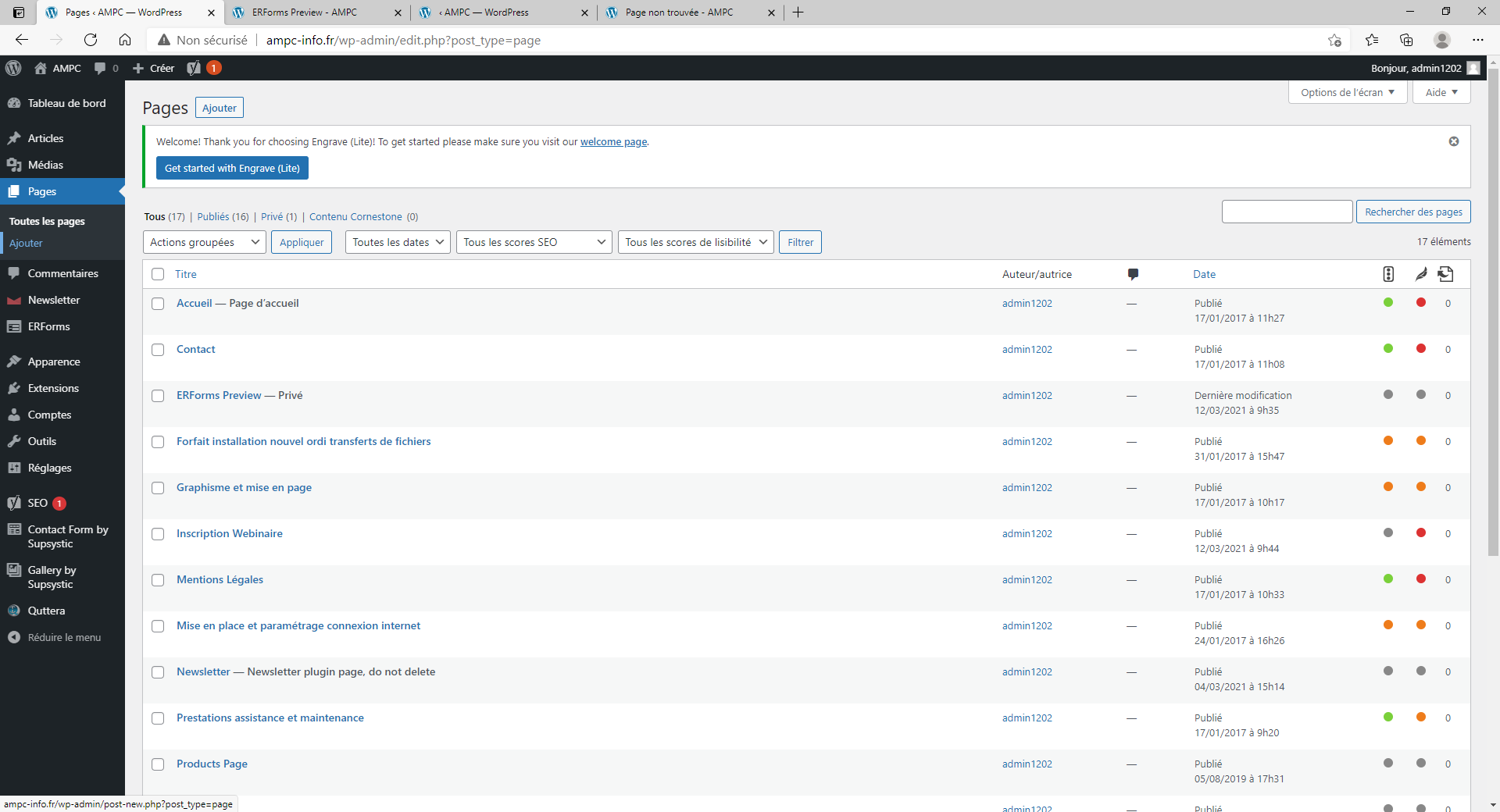
Task: Filter by Publiés pages
Action: click(x=223, y=217)
